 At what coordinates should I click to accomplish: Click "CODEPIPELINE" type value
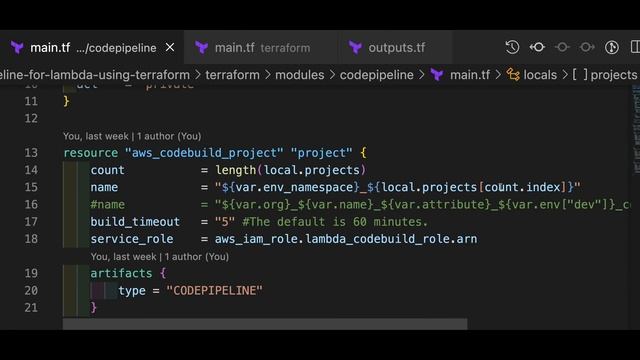[214, 291]
